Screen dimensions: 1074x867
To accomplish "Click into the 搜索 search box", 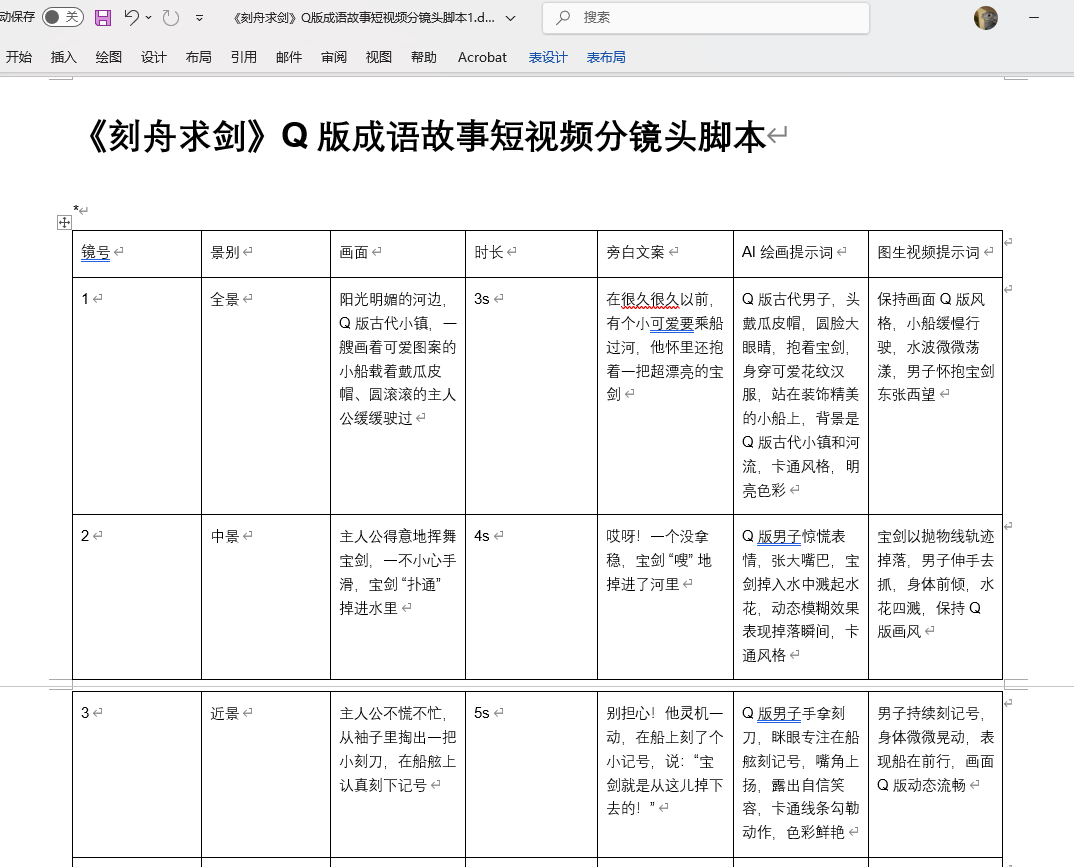I will [706, 18].
